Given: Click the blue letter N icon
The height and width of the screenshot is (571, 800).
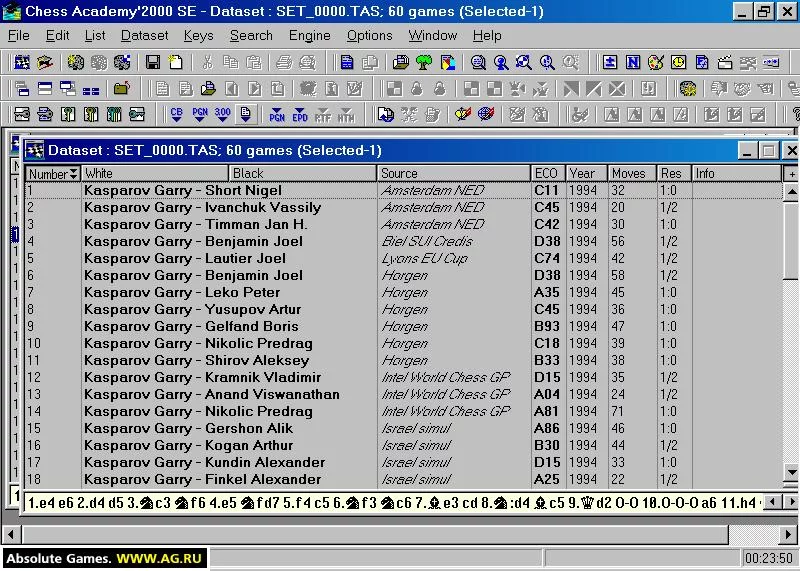Looking at the screenshot, I should click(x=633, y=62).
